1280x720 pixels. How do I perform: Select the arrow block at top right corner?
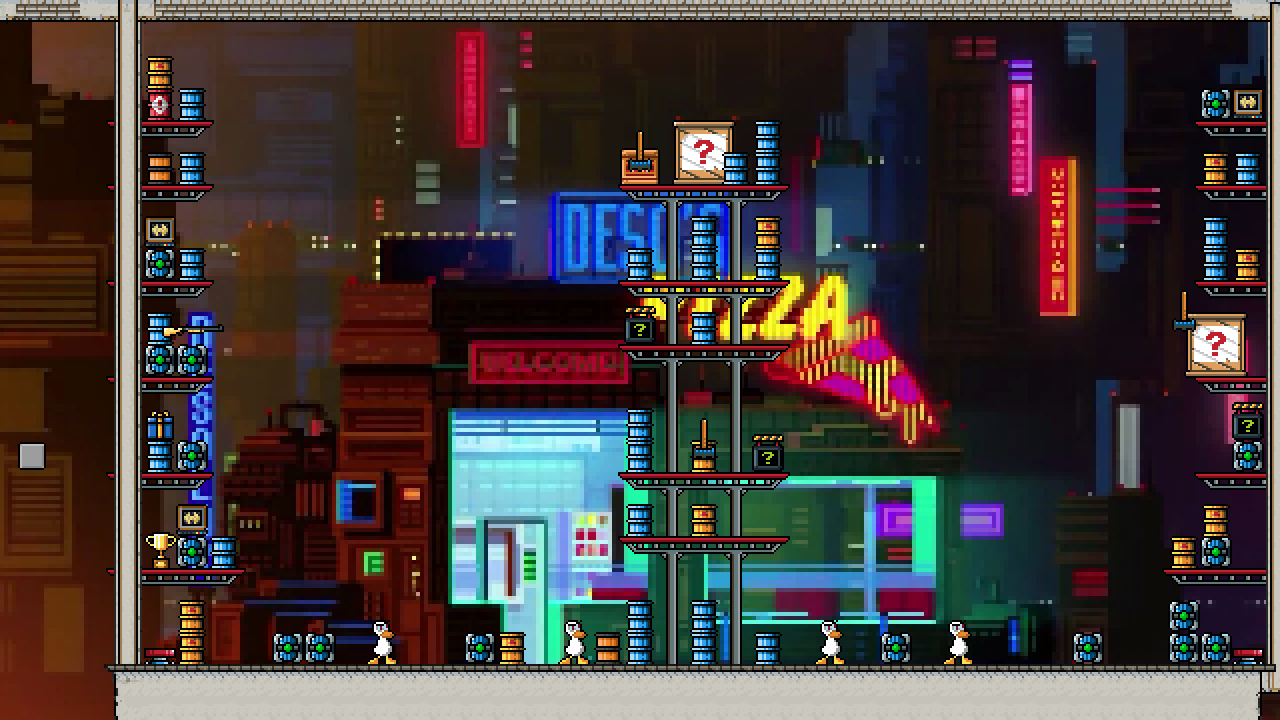[x=1247, y=102]
